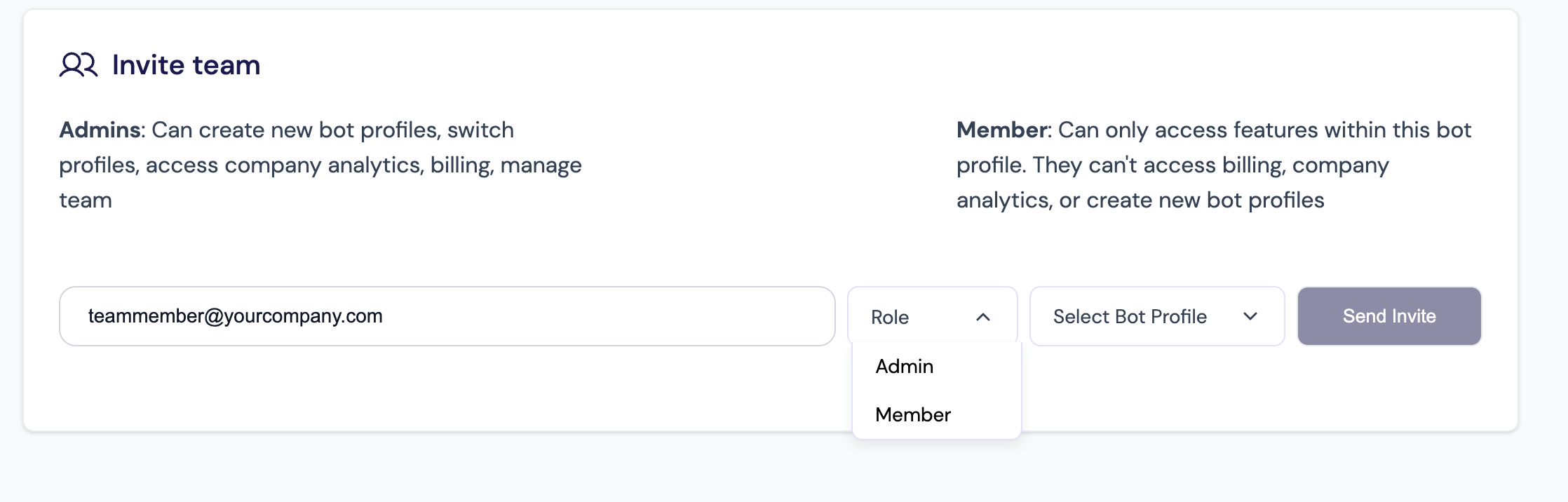Click the bold Admins label
Viewport: 1568px width, 502px height.
coord(100,130)
